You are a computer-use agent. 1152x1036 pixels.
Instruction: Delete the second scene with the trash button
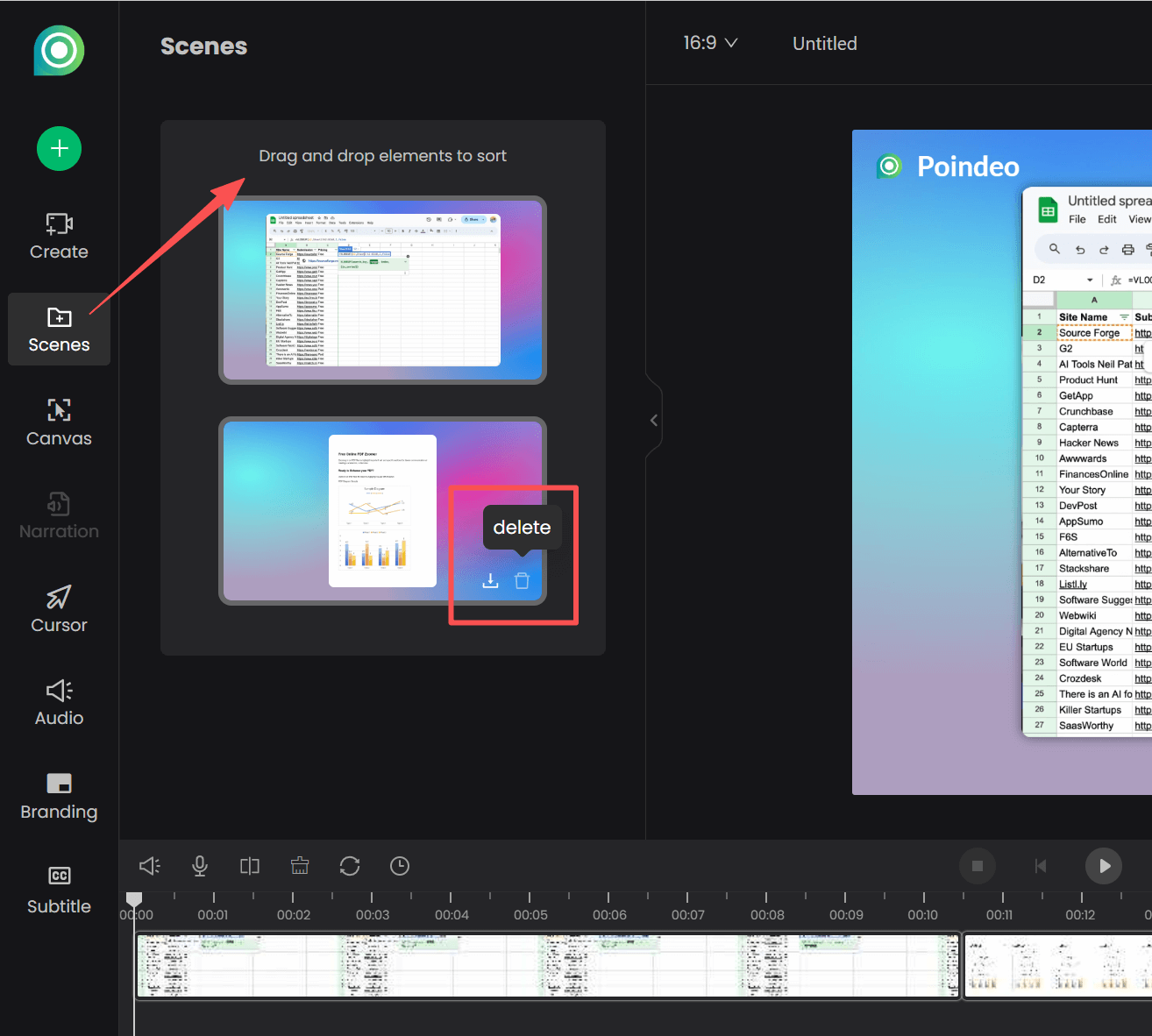point(523,579)
